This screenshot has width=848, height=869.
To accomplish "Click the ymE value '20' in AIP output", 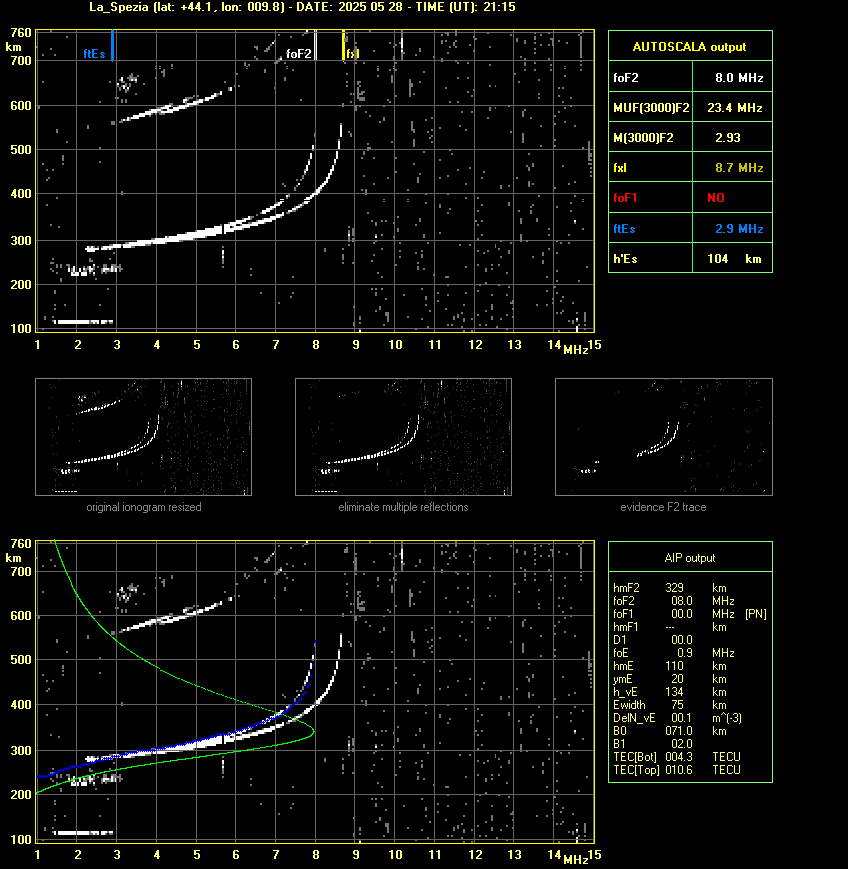I will [677, 679].
